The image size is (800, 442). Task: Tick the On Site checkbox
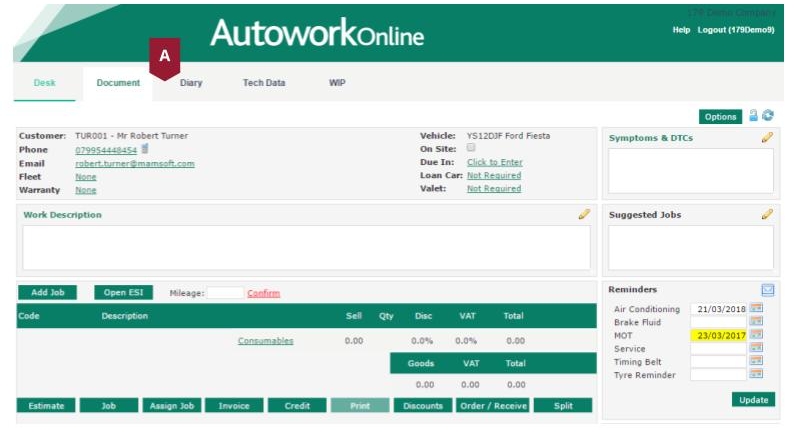point(471,148)
